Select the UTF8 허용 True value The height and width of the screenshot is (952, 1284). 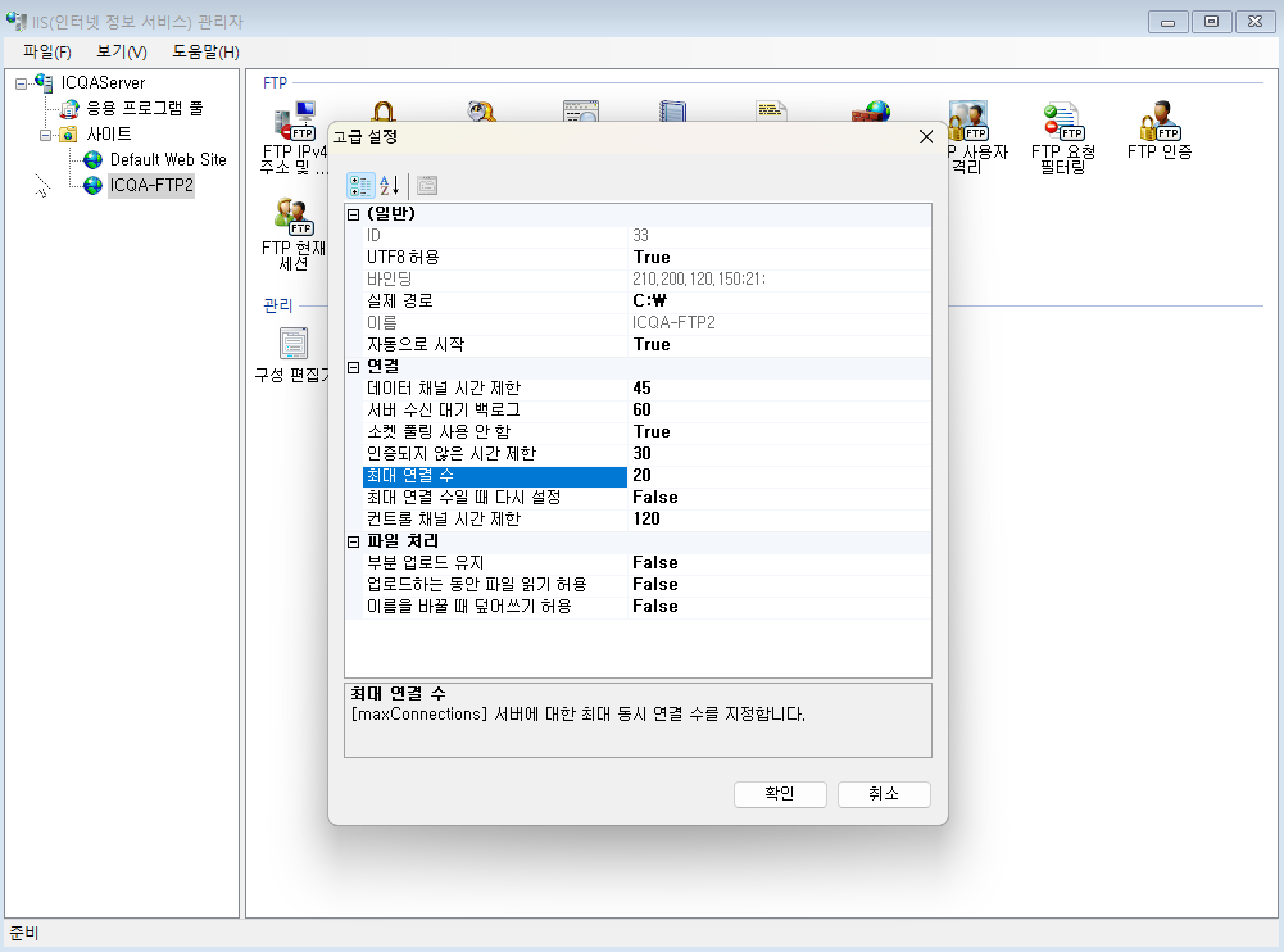(652, 257)
